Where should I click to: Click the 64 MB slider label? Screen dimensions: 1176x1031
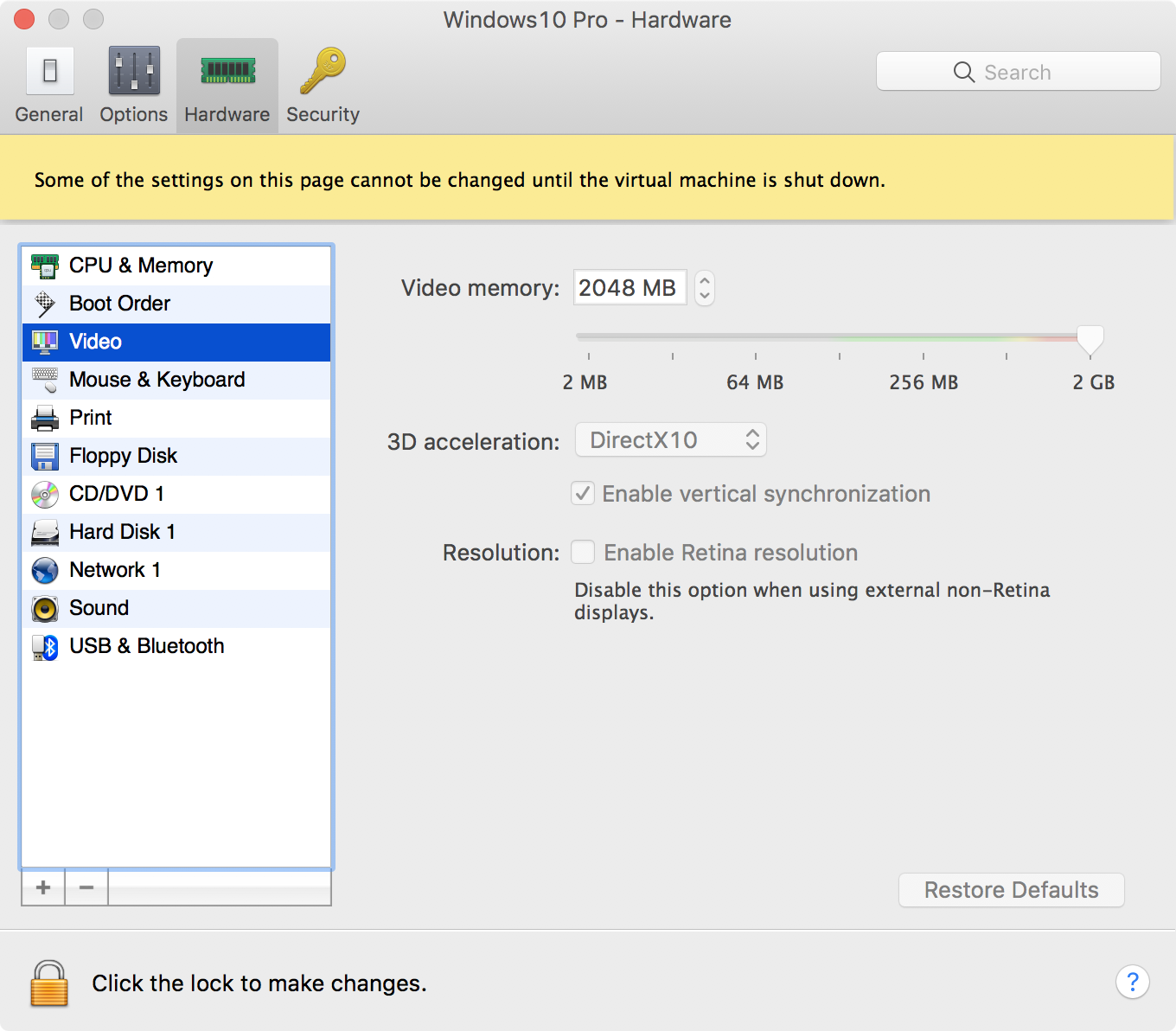pos(755,382)
